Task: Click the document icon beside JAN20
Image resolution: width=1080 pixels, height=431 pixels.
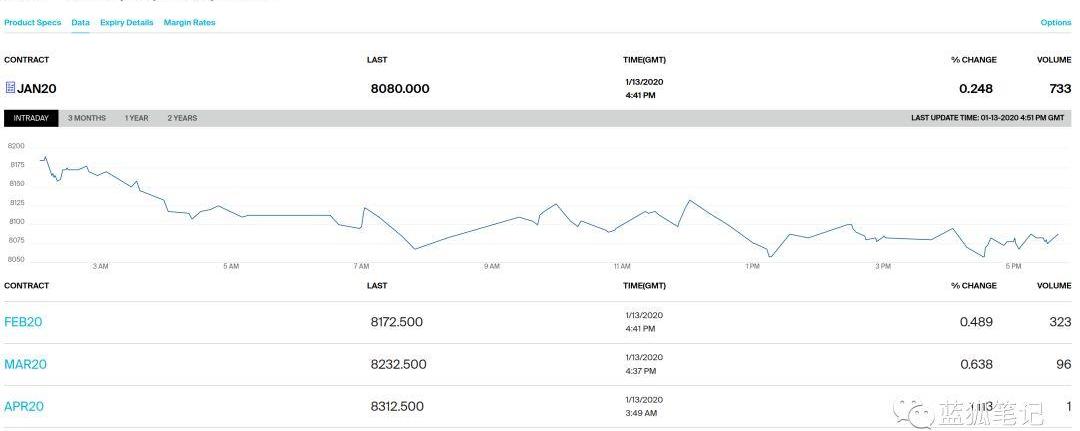Action: [x=10, y=88]
